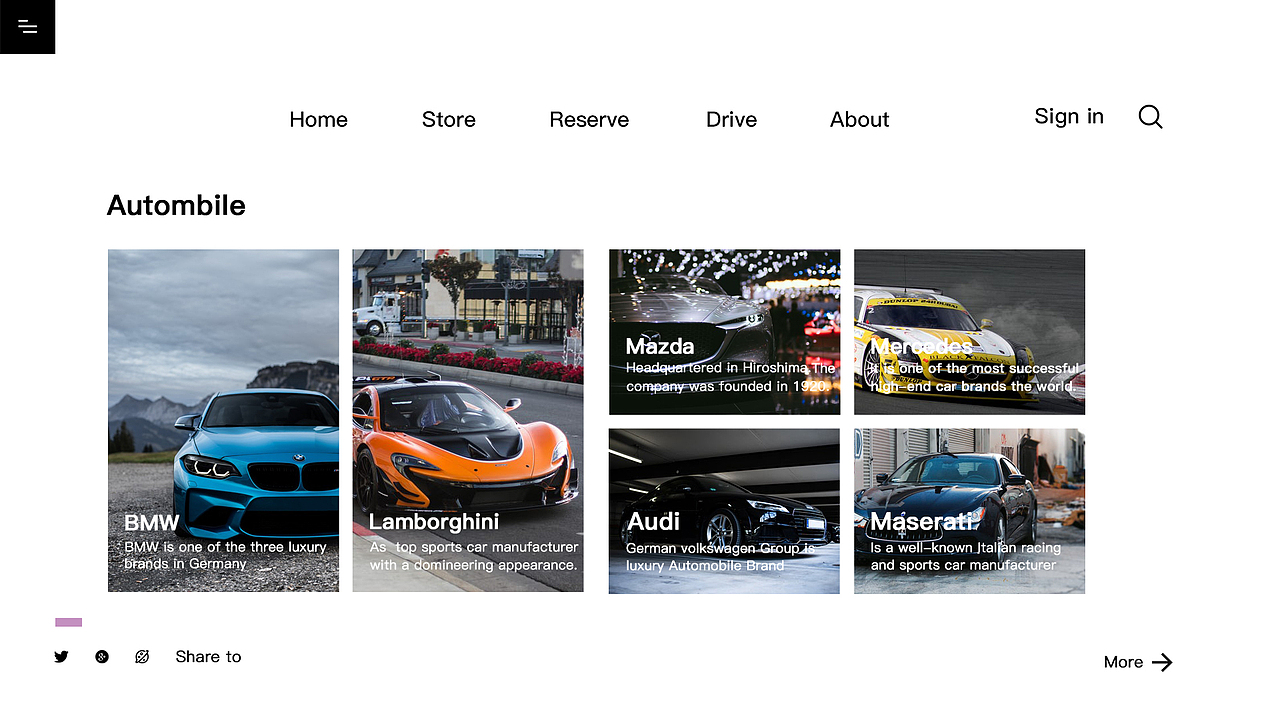Click "BMW is one of the three luxury" text
The width and height of the screenshot is (1280, 720).
pyautogui.click(x=225, y=547)
